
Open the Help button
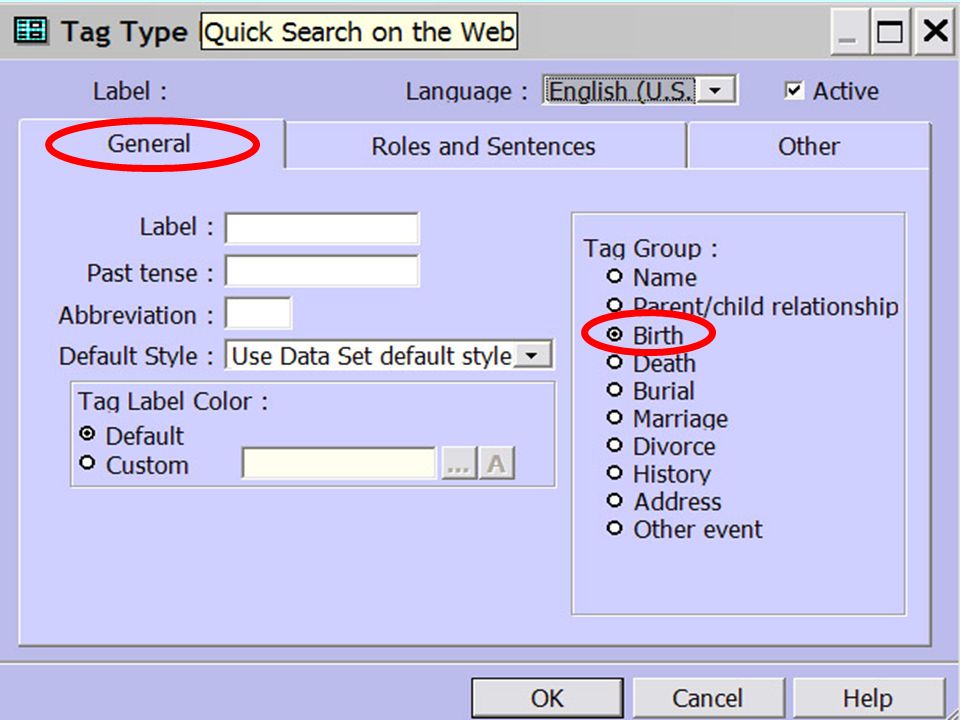868,698
